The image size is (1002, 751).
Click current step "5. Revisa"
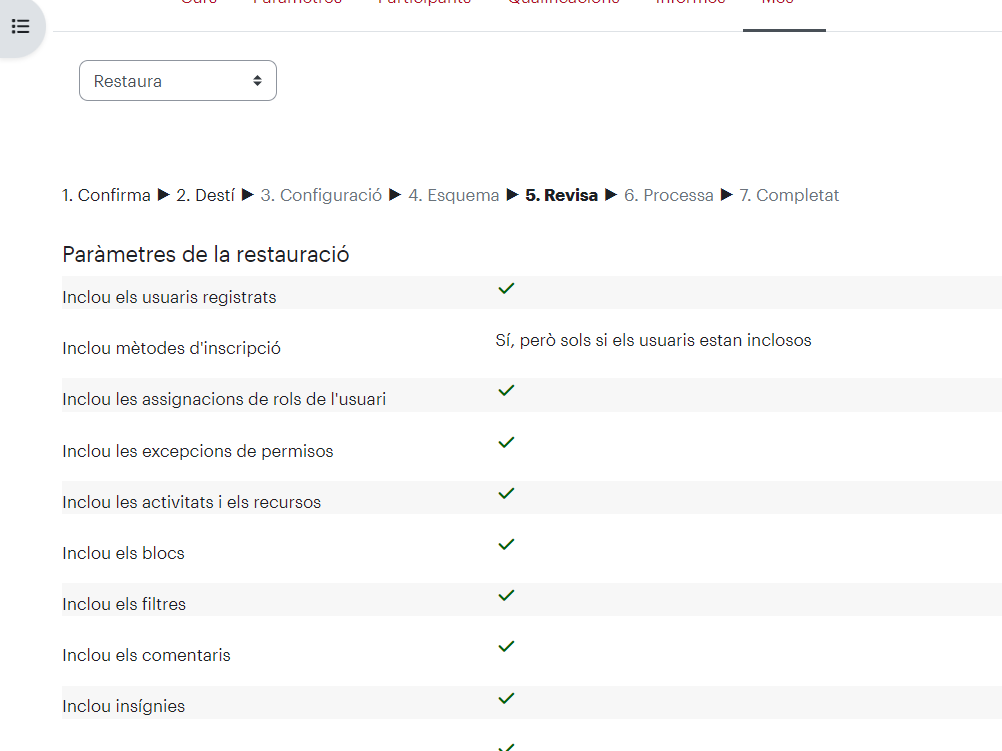pyautogui.click(x=562, y=195)
